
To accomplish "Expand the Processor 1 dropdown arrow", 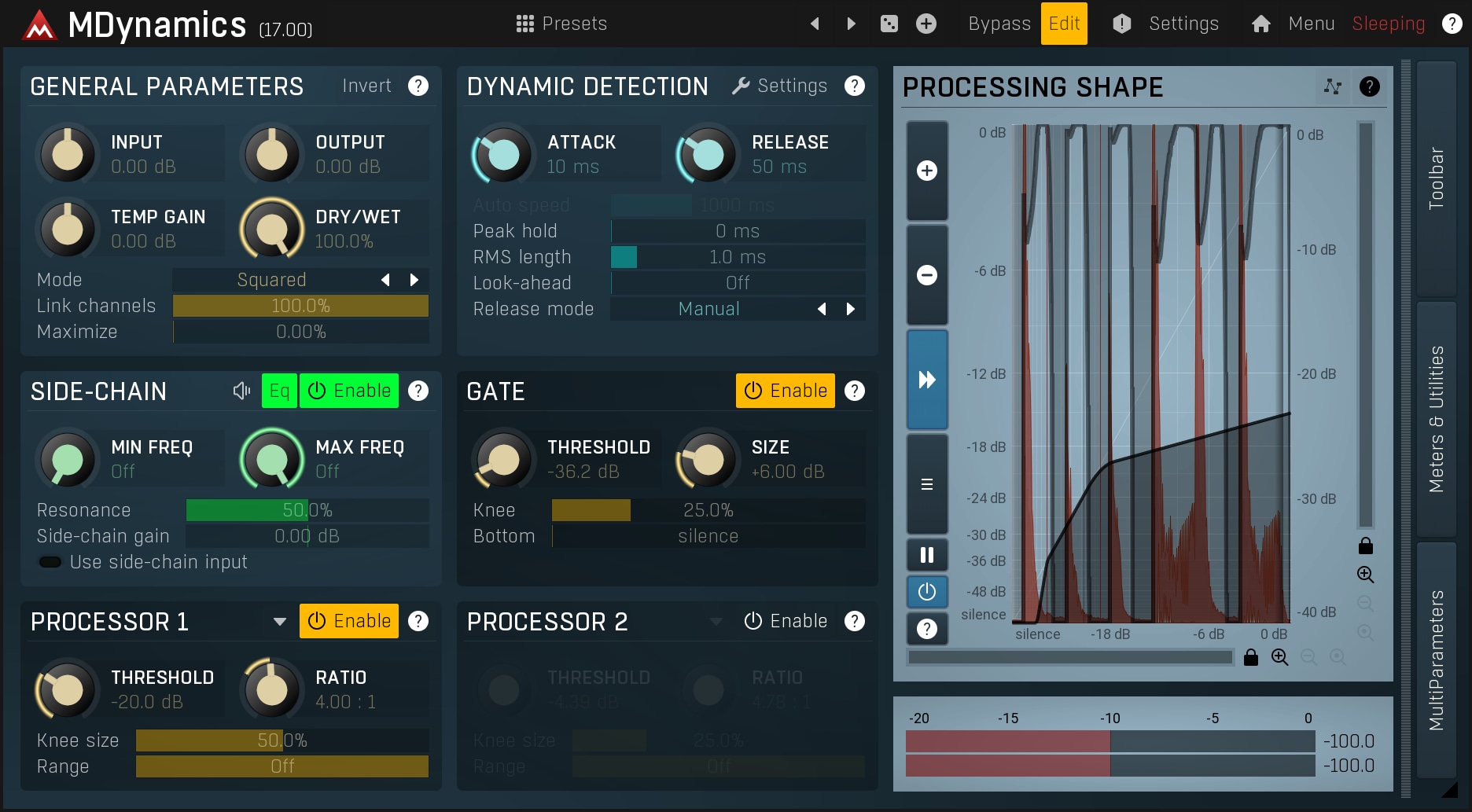I will (x=279, y=622).
